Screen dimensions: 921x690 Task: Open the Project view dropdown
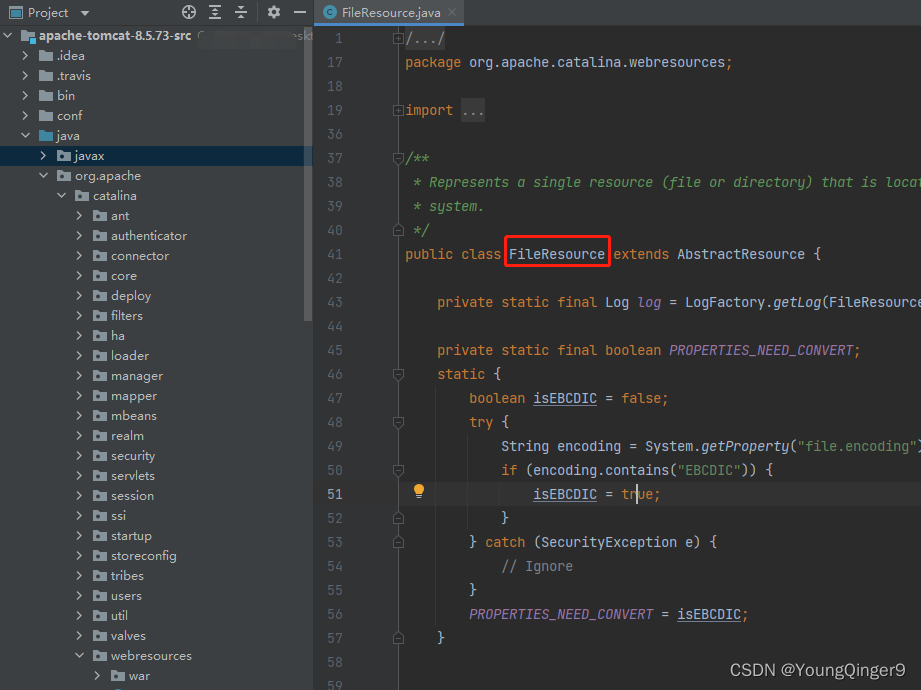click(x=85, y=13)
